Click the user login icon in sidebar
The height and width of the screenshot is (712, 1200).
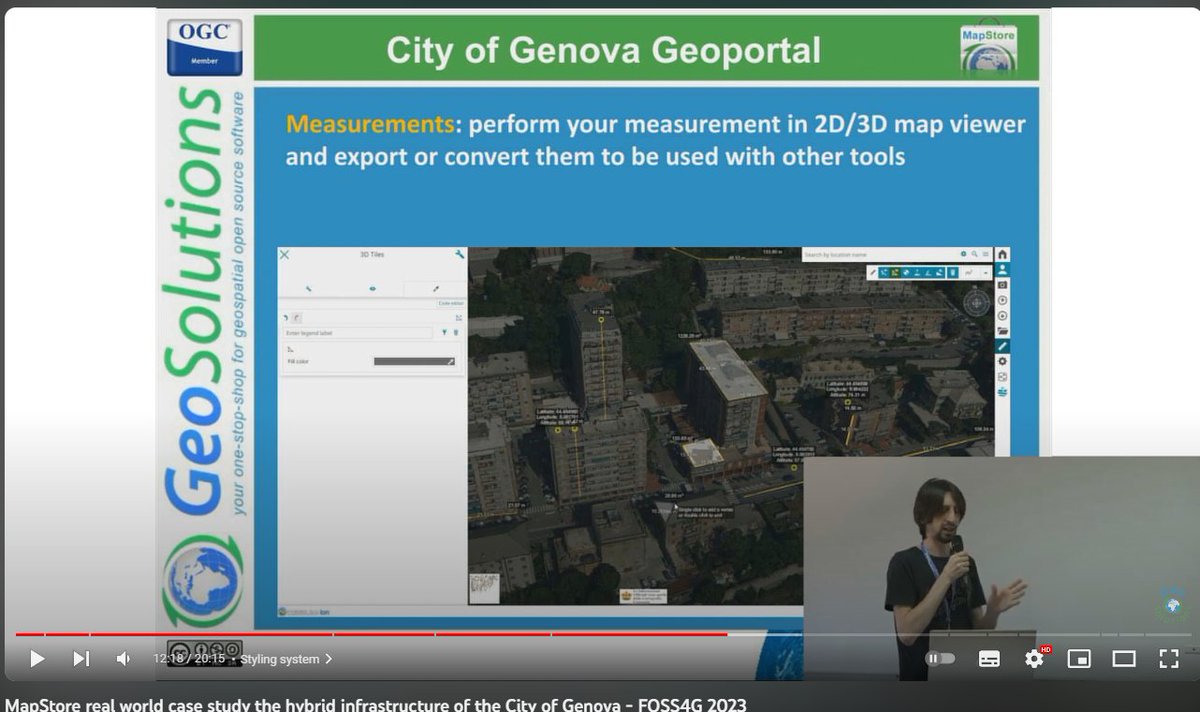[1003, 270]
